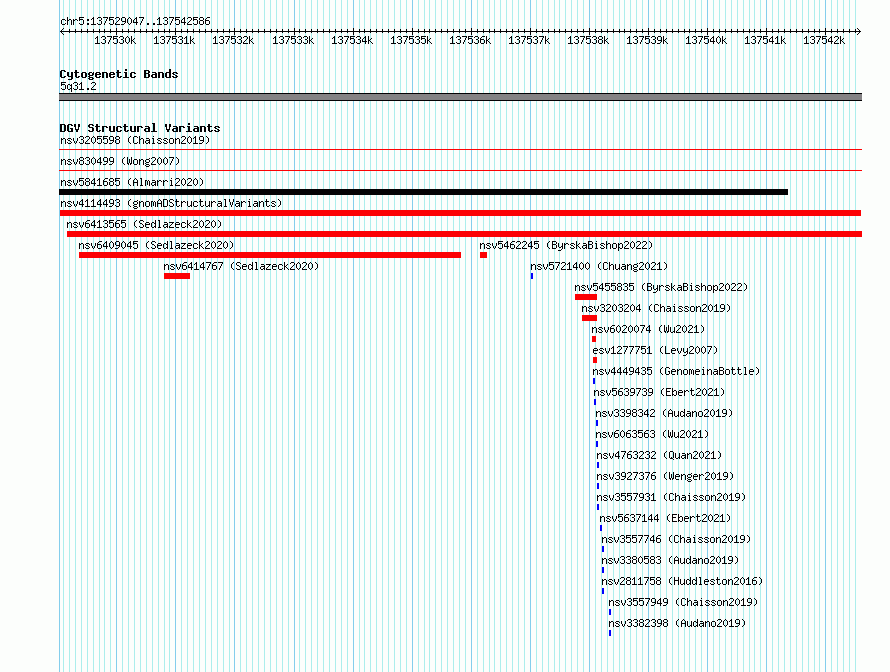Click the grey 5q31.2 cytogenetic band bar
The width and height of the screenshot is (890, 672).
pos(460,97)
